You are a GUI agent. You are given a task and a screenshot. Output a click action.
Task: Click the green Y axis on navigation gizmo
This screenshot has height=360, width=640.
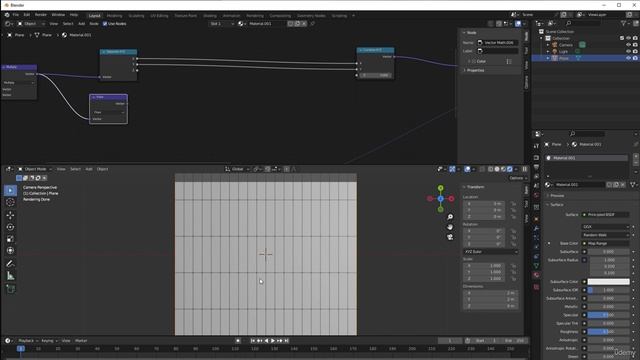click(x=440, y=188)
